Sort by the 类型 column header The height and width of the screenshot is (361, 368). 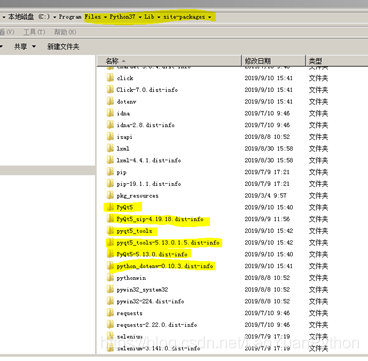click(337, 61)
